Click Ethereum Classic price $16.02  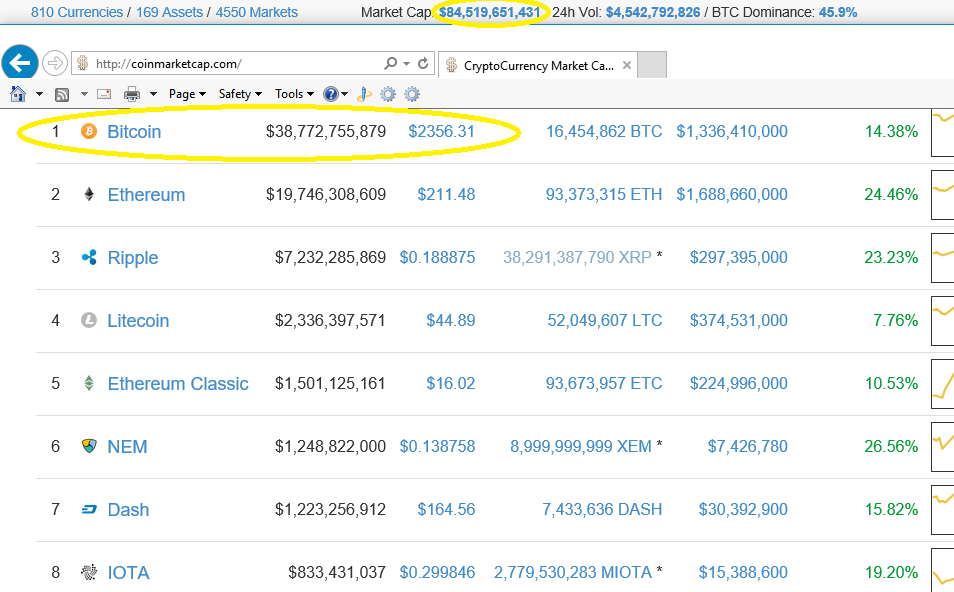pos(450,383)
